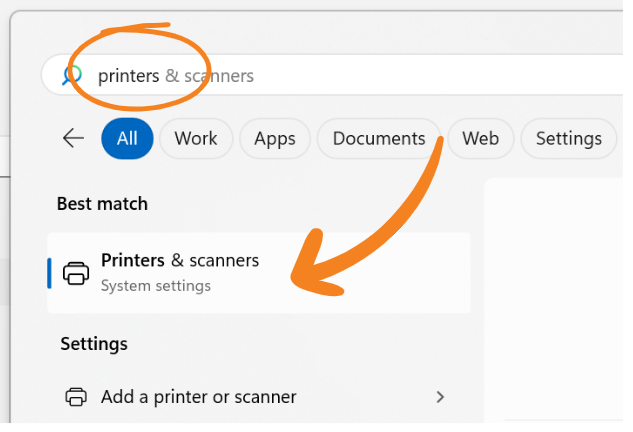Click the Best match section heading
This screenshot has height=432, width=633.
tap(103, 203)
